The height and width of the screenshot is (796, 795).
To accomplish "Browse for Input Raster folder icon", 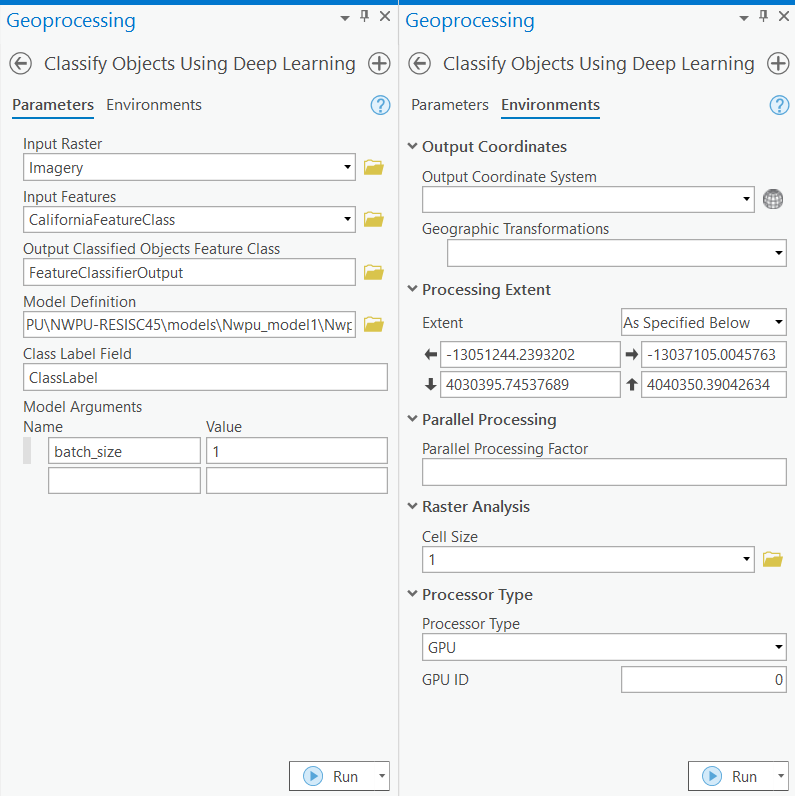I will [x=373, y=167].
